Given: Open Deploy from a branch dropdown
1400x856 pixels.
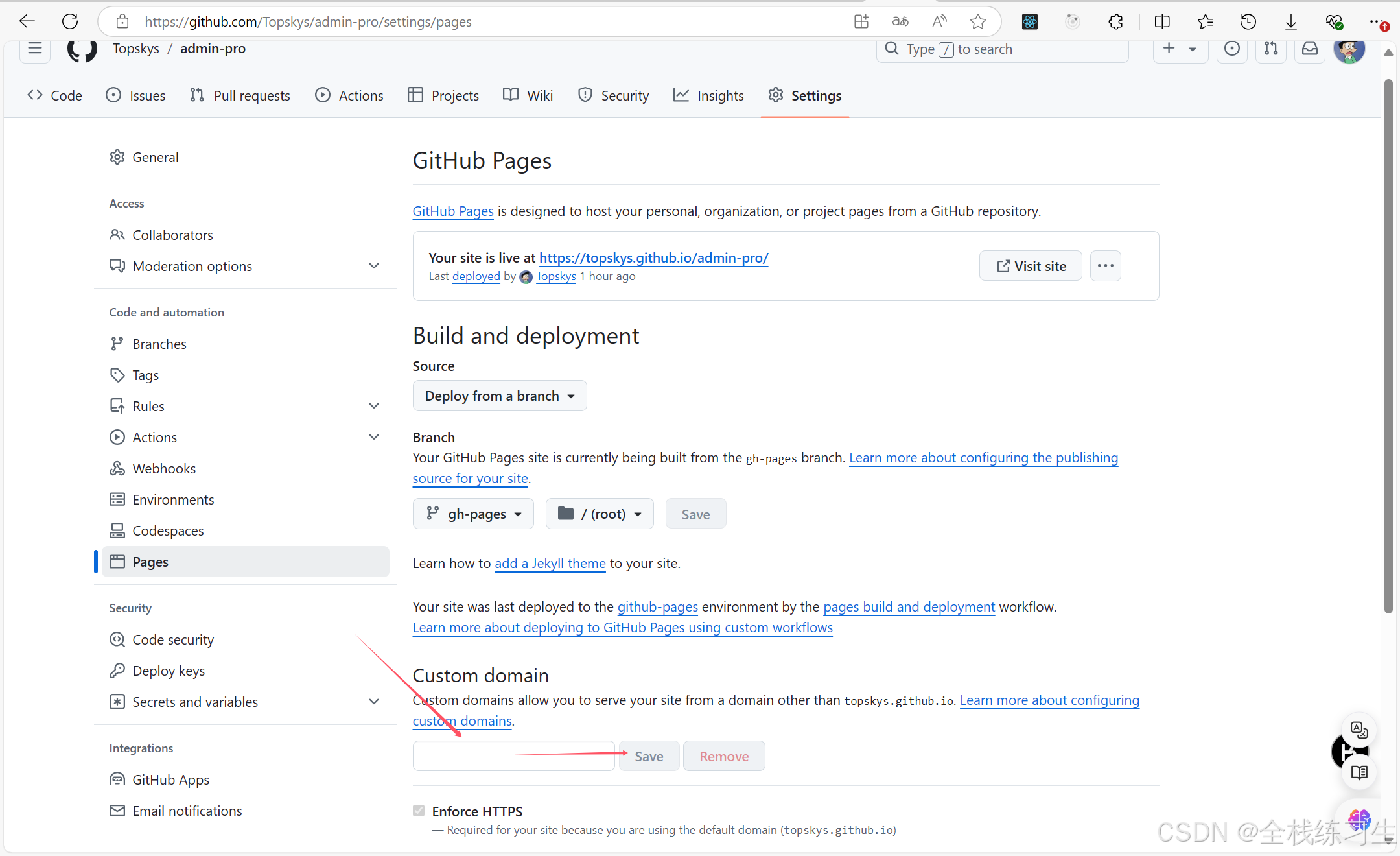Looking at the screenshot, I should [x=500, y=396].
